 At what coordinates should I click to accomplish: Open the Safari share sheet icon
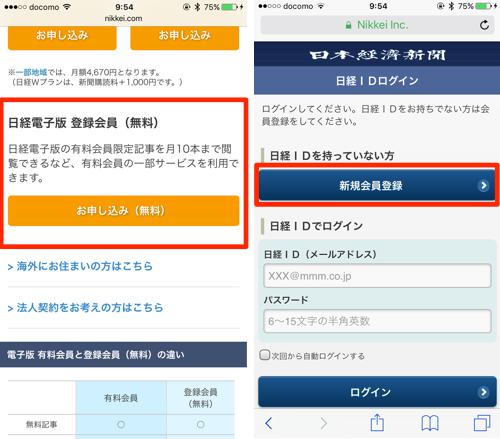(x=377, y=422)
